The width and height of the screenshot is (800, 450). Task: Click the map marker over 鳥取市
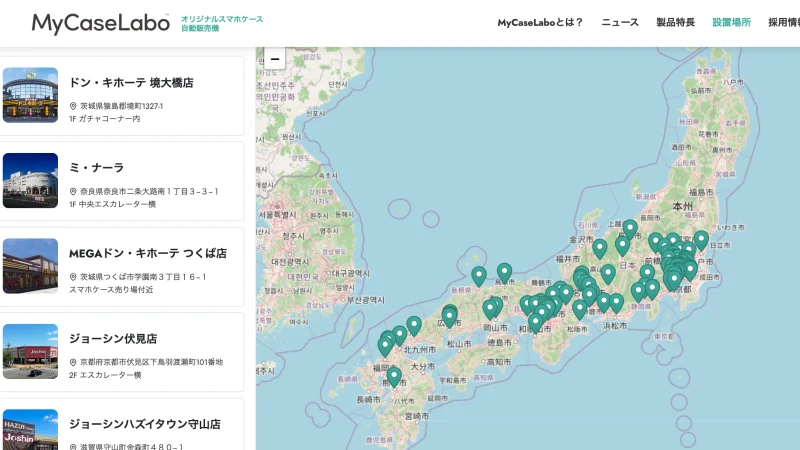pos(504,272)
